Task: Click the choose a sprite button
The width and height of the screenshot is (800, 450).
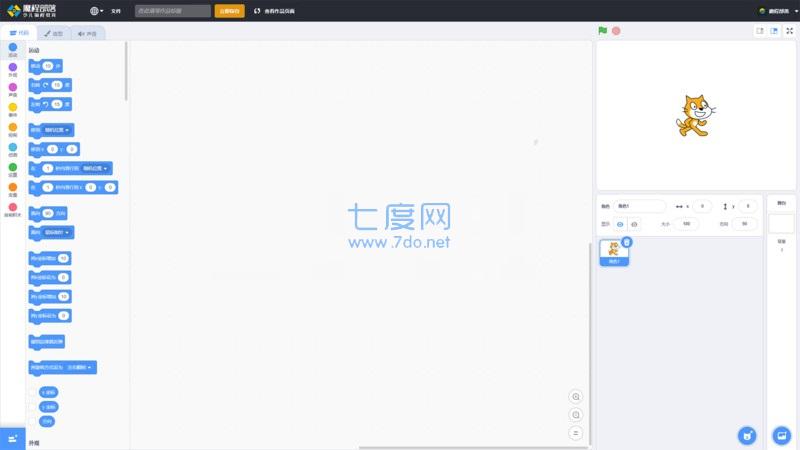Action: [x=747, y=435]
